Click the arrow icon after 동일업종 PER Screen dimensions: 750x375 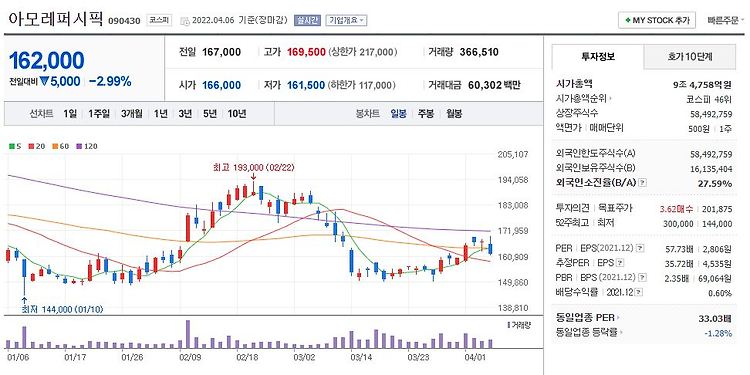click(x=618, y=318)
